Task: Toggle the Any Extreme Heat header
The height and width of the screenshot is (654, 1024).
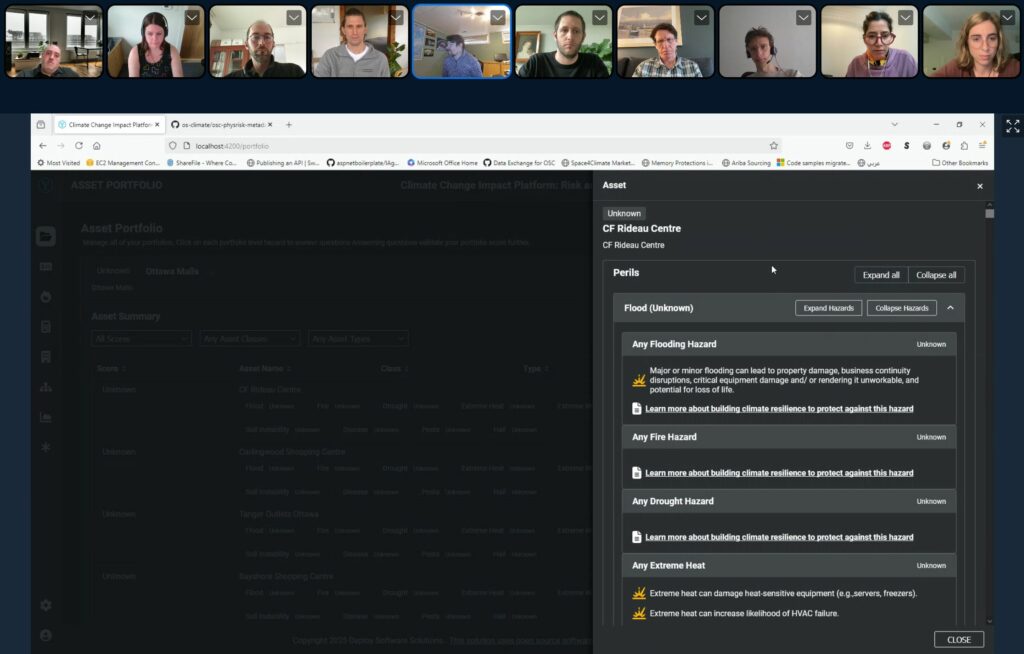Action: click(x=789, y=566)
